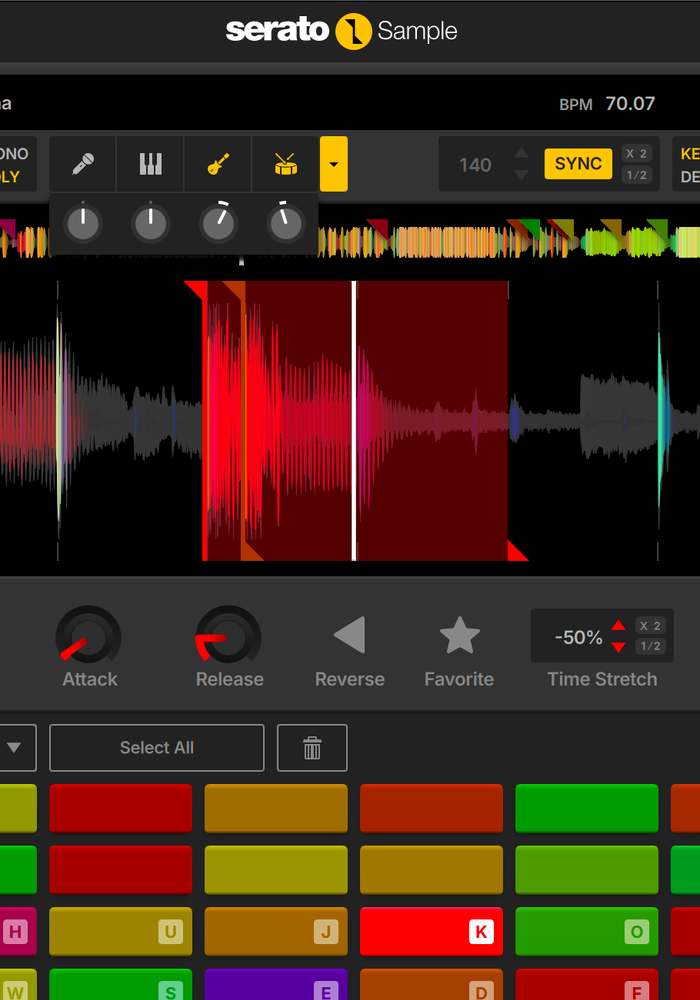Toggle the drums stem icon

(286, 164)
